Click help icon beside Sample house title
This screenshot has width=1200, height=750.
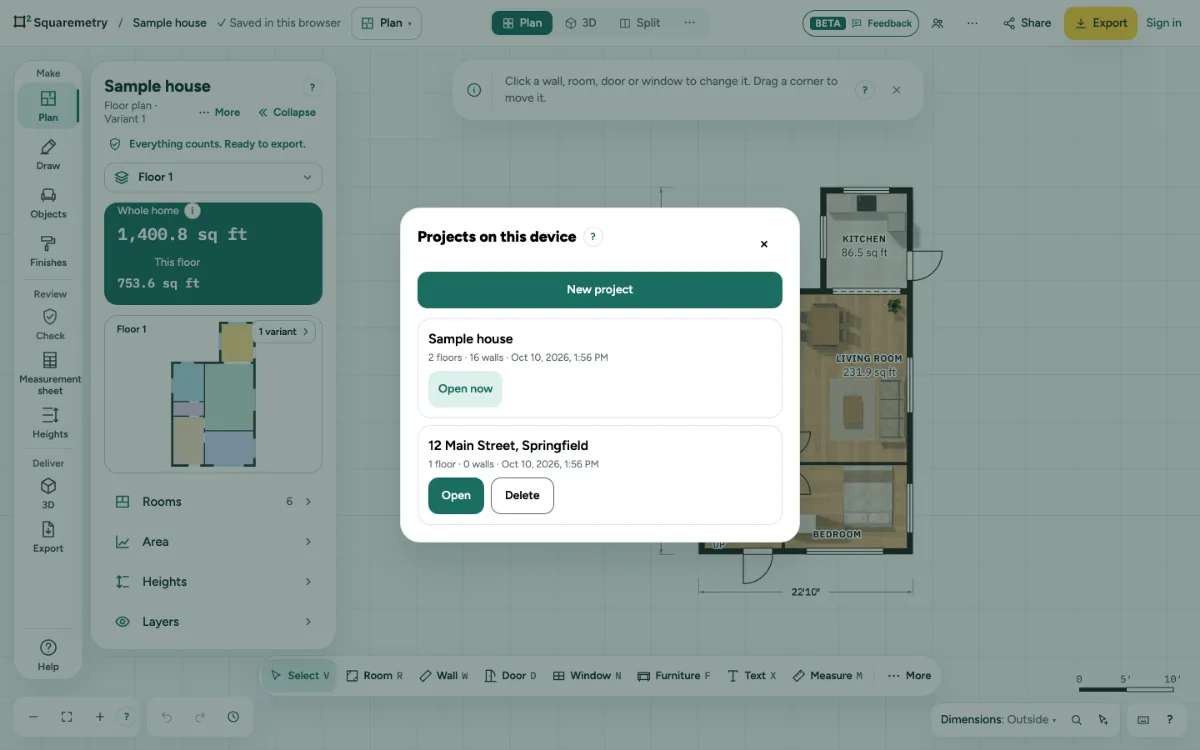(x=312, y=88)
